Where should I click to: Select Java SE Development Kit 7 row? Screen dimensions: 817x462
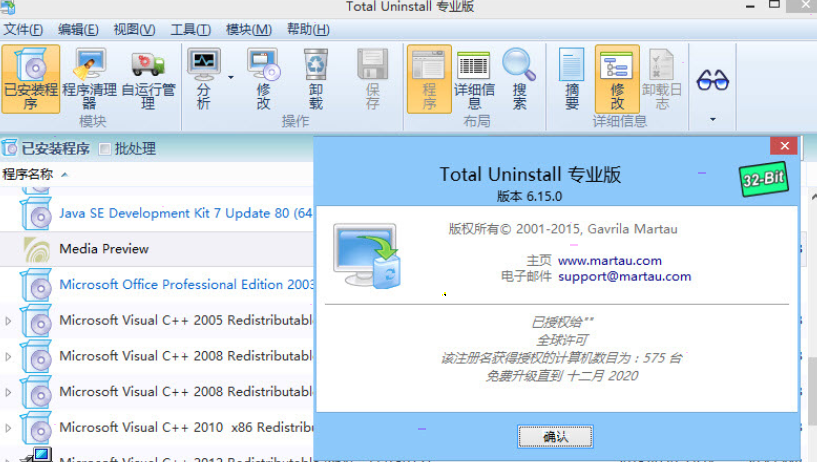click(x=157, y=214)
